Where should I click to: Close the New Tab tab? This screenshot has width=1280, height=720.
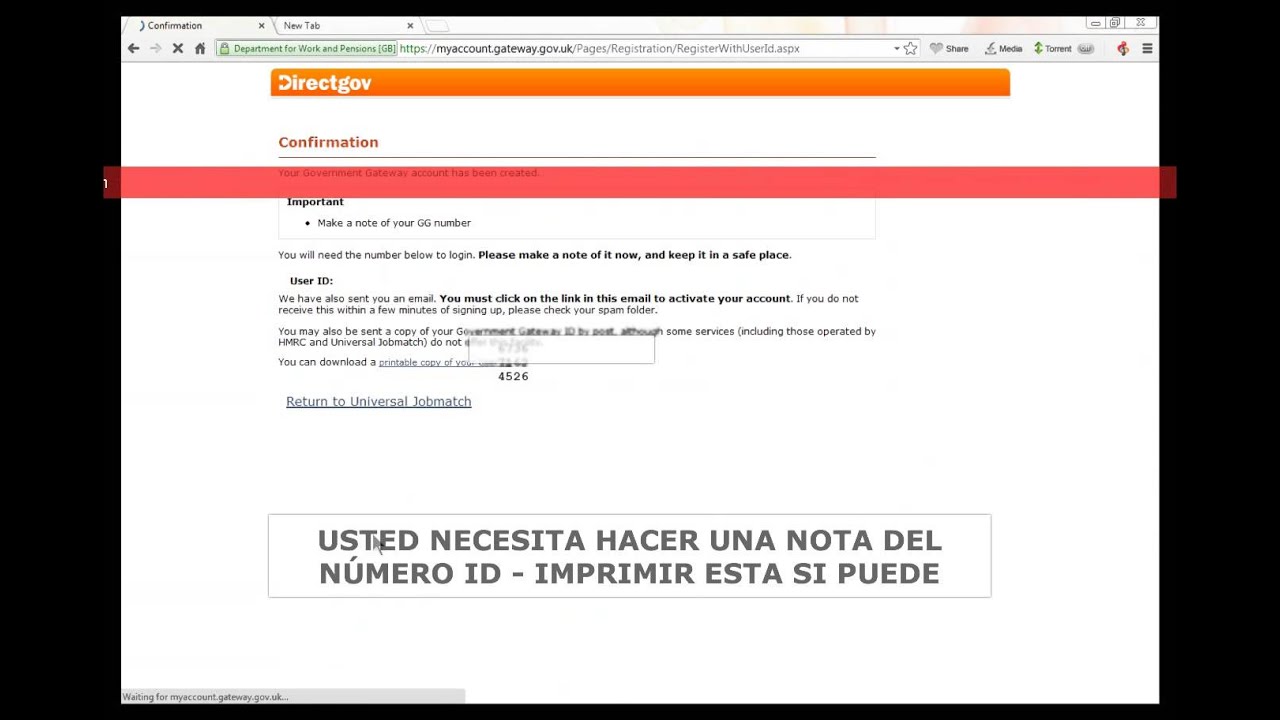click(410, 26)
